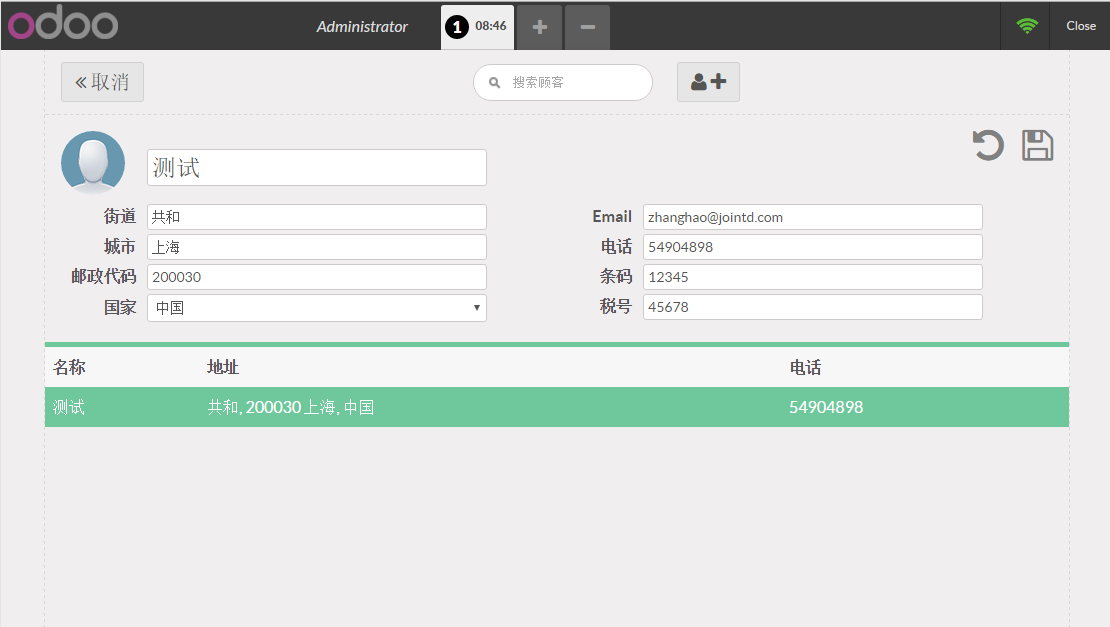Click the undo changes arrow icon
The height and width of the screenshot is (627, 1110).
coord(988,146)
